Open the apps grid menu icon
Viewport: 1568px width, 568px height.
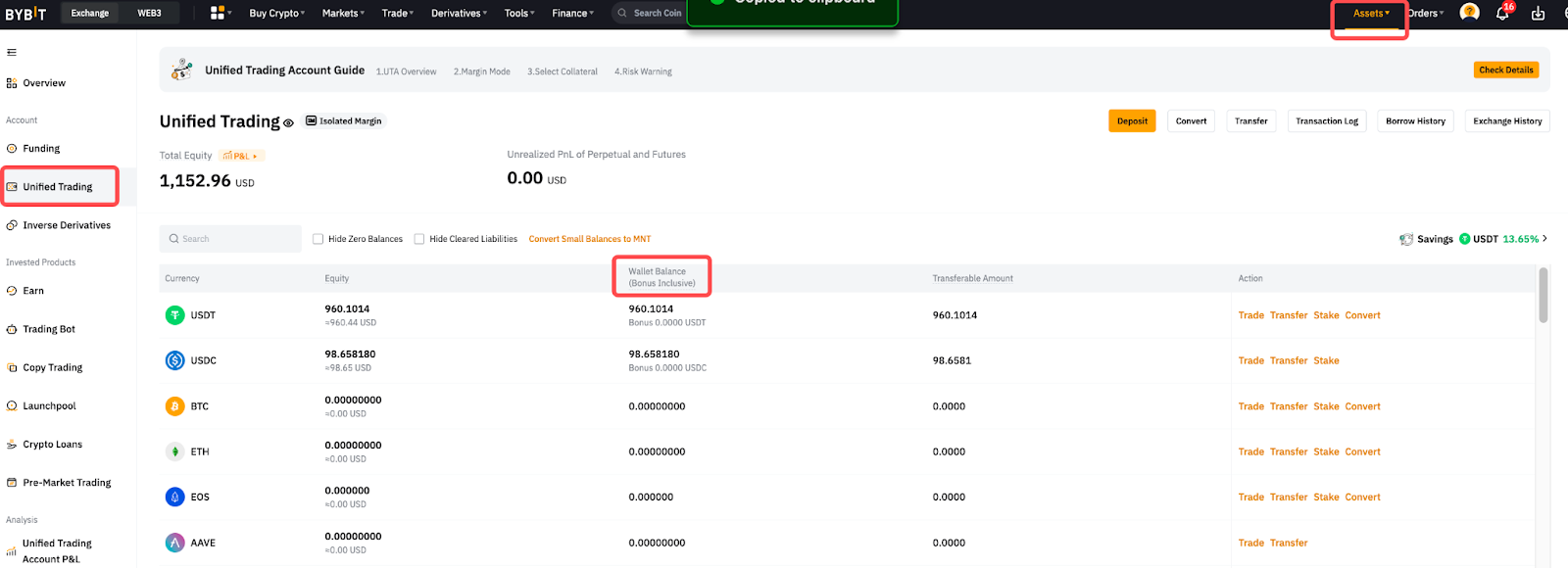pyautogui.click(x=218, y=13)
